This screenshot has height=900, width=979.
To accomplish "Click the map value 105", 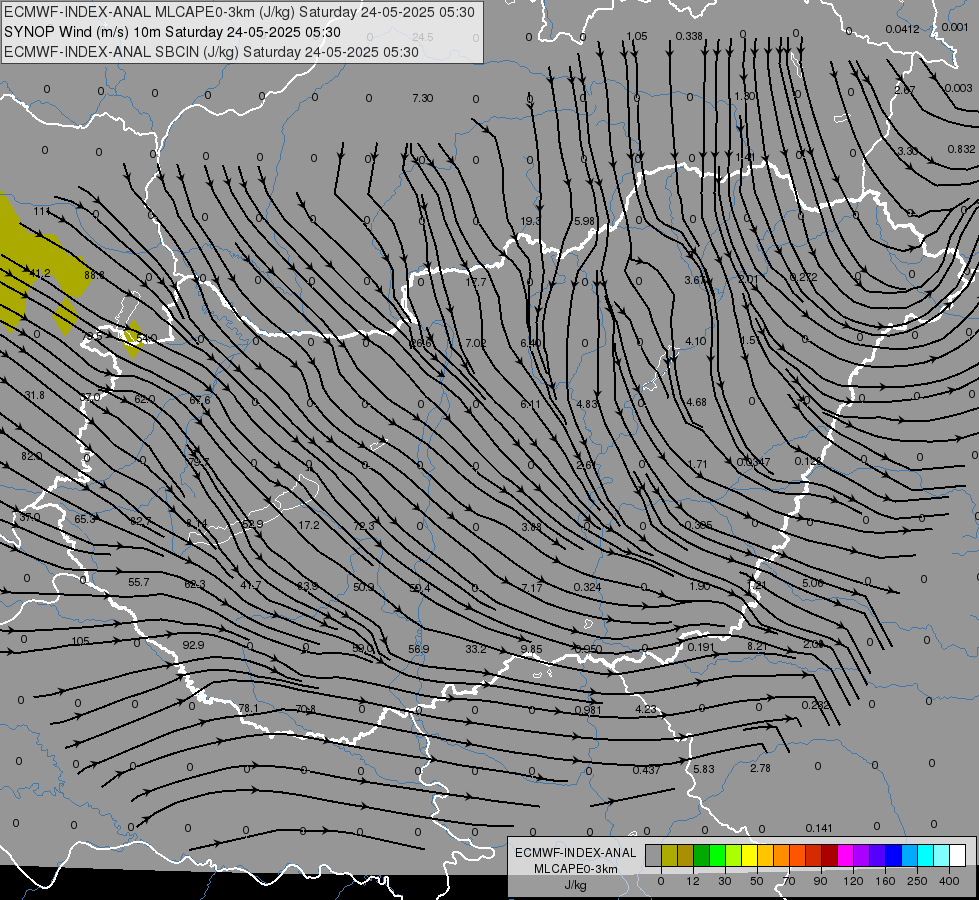I will 81,641.
